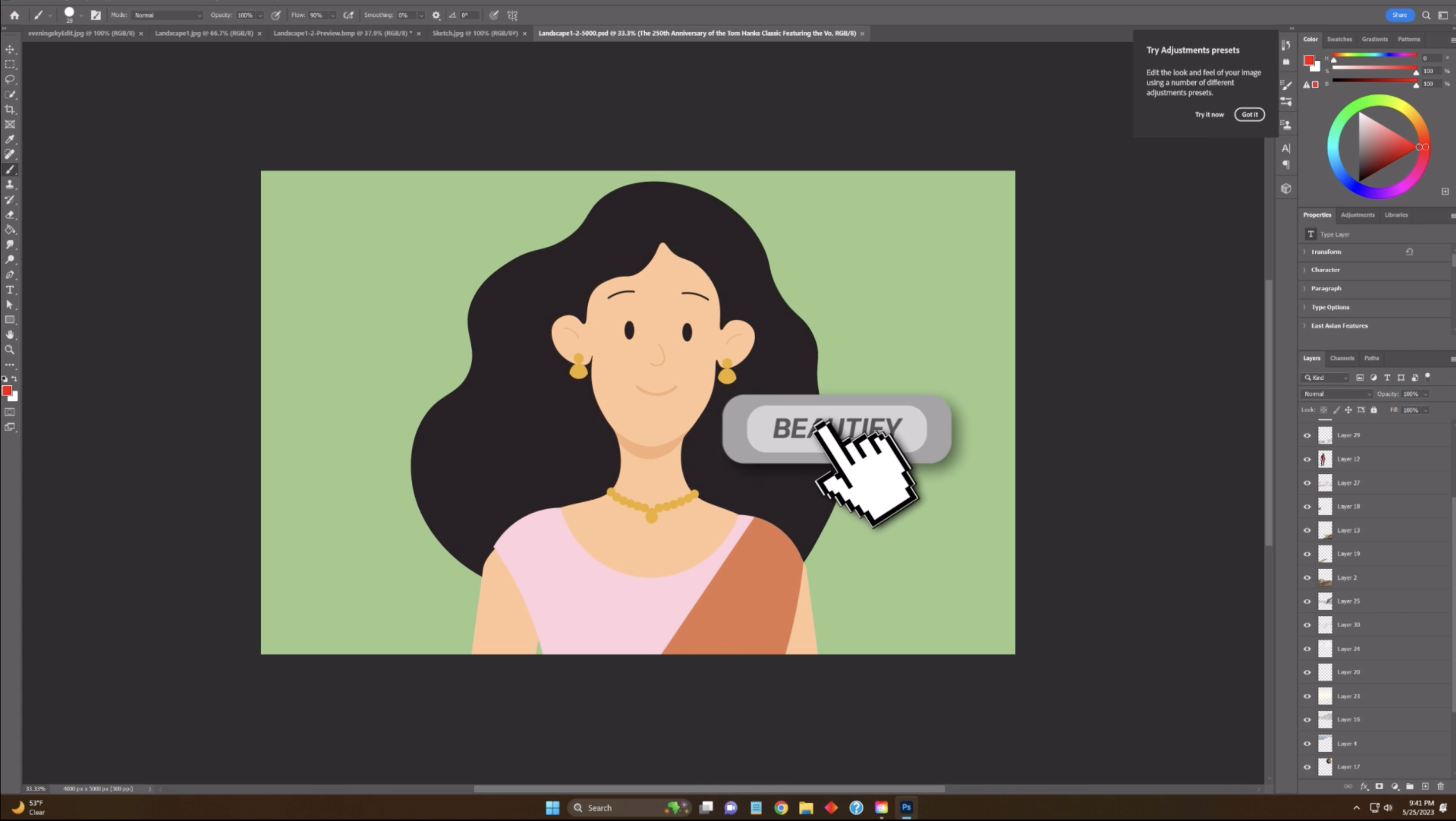Expand the Character section in Properties
This screenshot has width=1456, height=821.
click(1325, 270)
